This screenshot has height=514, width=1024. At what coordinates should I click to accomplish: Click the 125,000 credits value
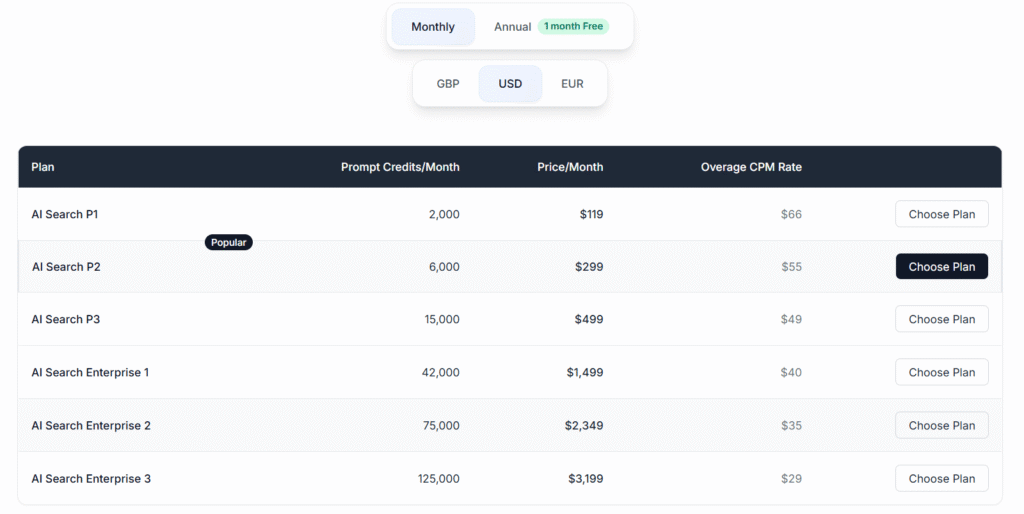point(439,479)
